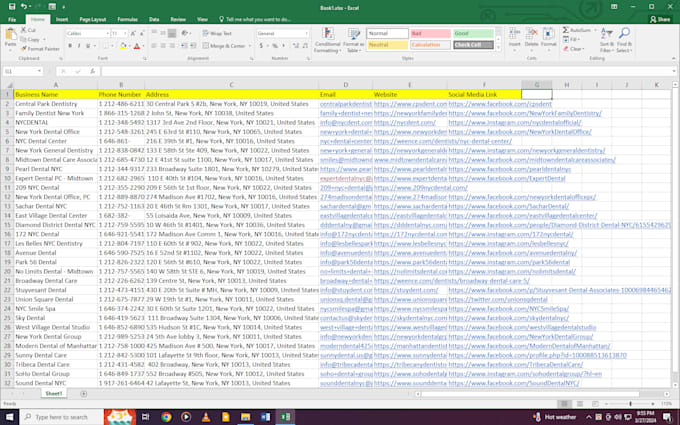This screenshot has width=680, height=425.
Task: Switch to Page Layout view in status bar
Action: point(580,404)
